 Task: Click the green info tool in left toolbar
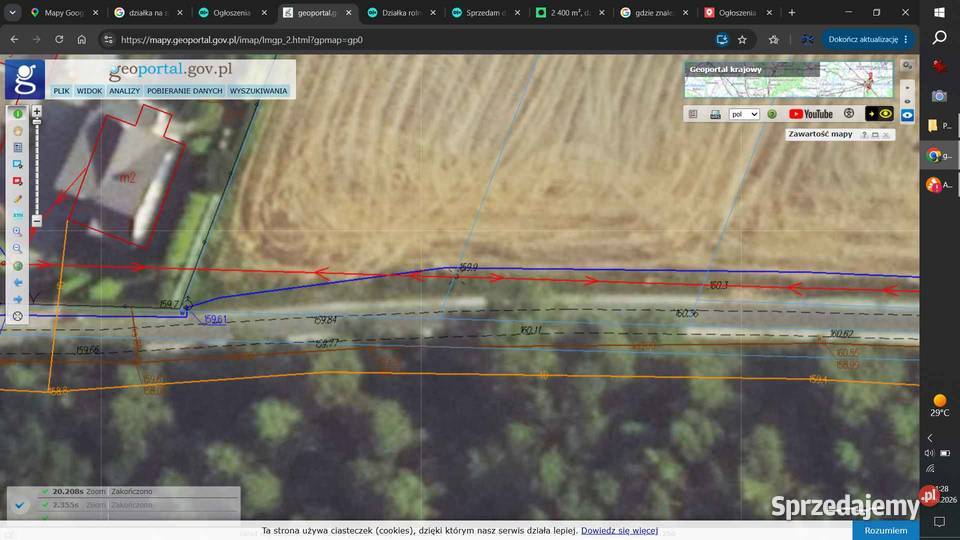[x=18, y=114]
